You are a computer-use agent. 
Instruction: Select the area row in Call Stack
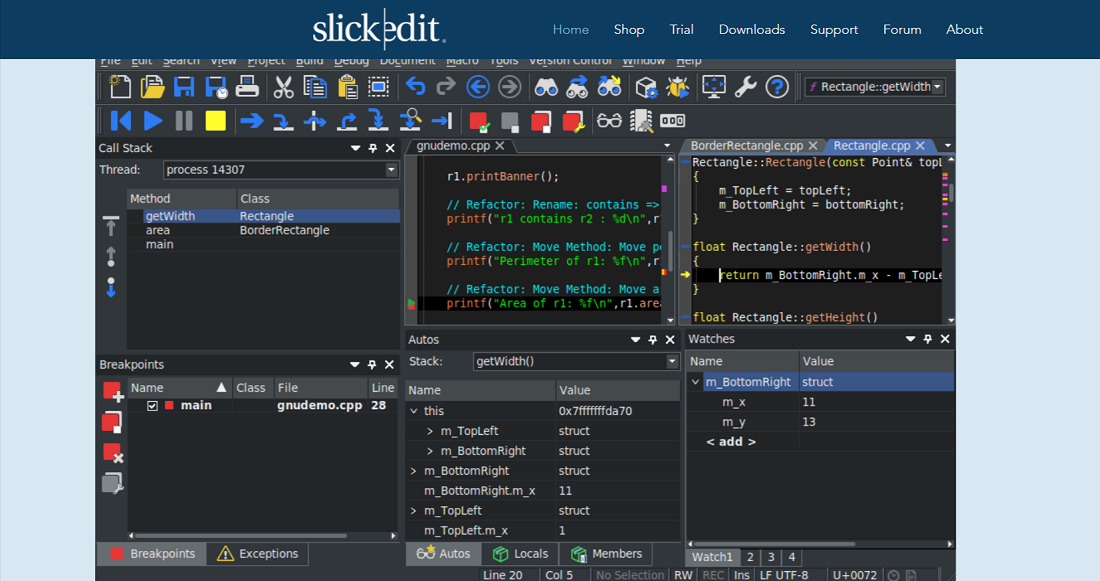[263, 230]
